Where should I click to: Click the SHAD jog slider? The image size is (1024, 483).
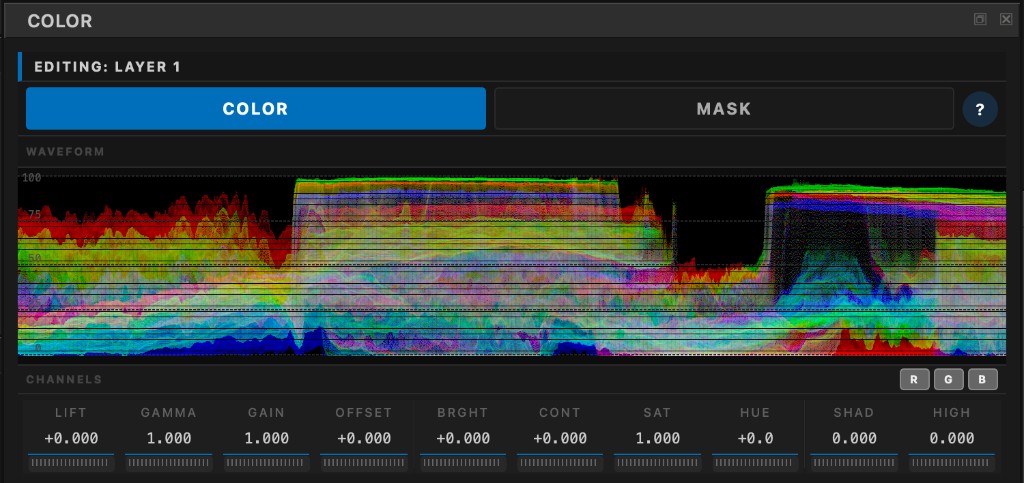pos(854,463)
